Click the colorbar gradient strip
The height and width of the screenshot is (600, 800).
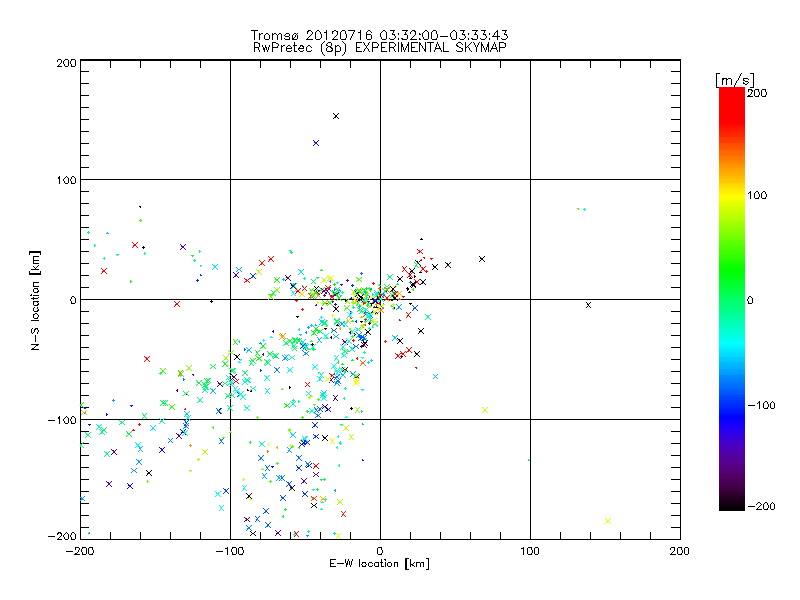[732, 299]
